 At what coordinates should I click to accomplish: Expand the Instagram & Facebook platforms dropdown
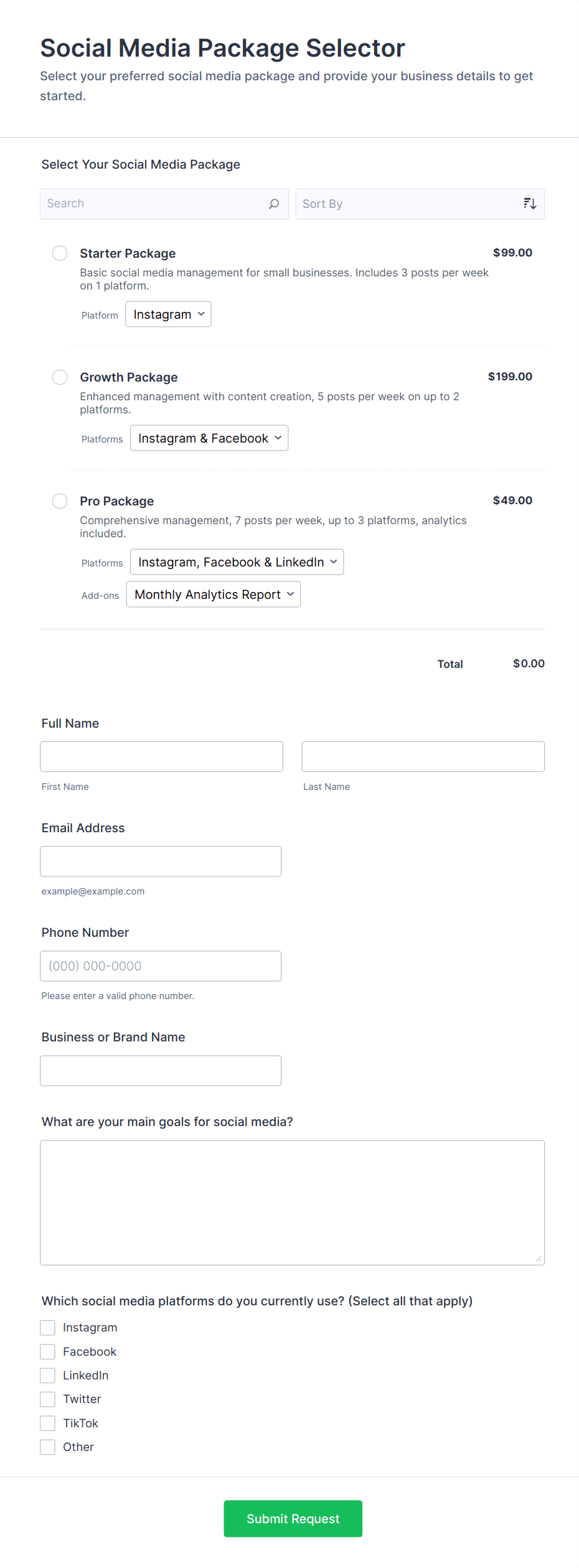(x=209, y=438)
